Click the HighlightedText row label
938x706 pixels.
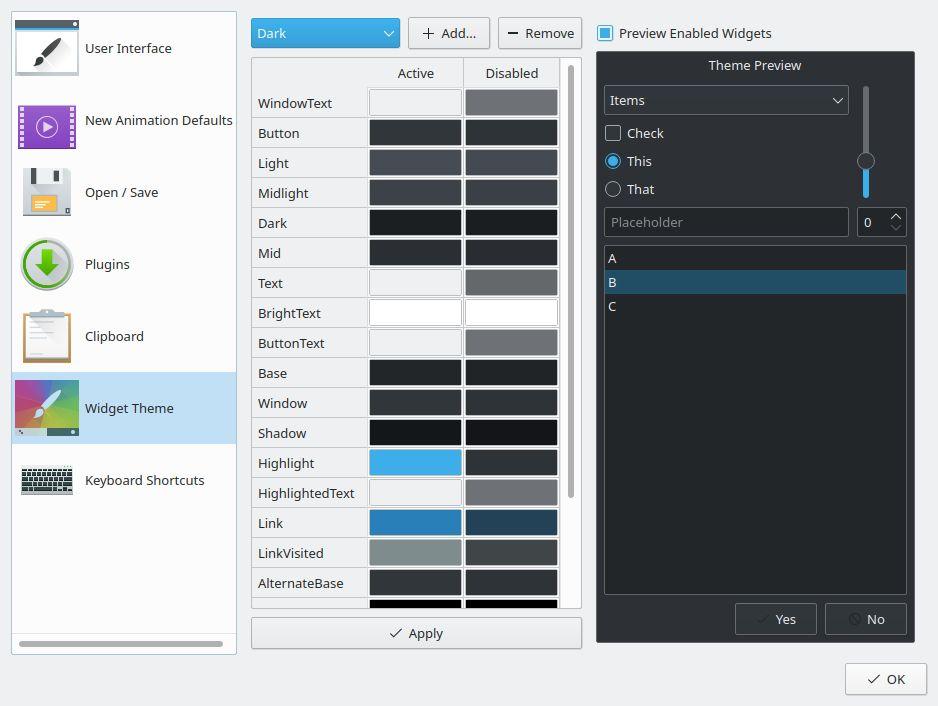pyautogui.click(x=306, y=493)
